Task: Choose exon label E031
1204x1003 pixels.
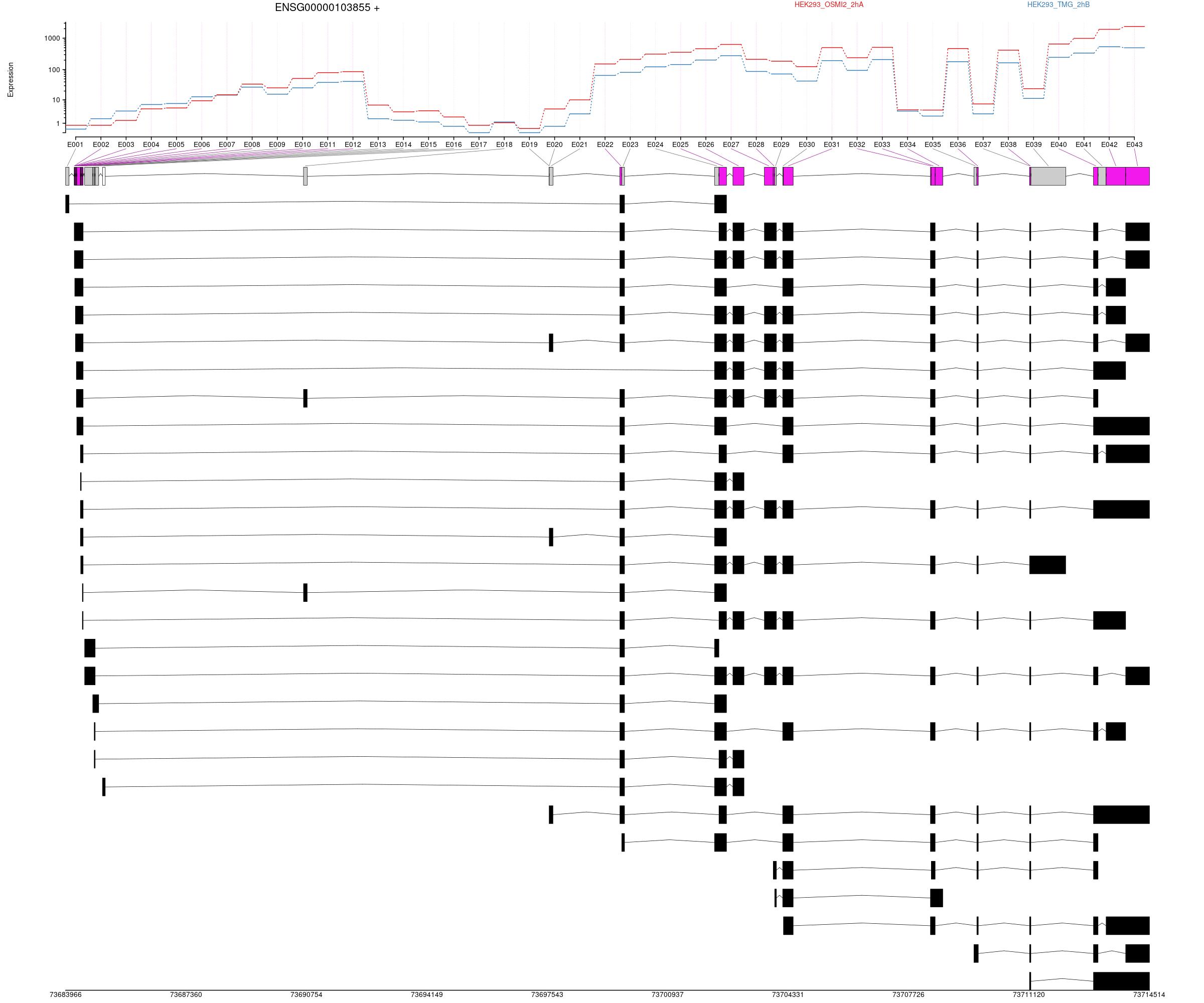Action: 832,145
